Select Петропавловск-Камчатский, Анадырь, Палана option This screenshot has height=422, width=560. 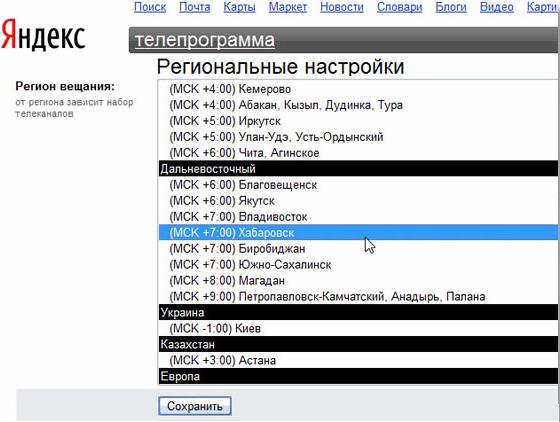click(358, 296)
